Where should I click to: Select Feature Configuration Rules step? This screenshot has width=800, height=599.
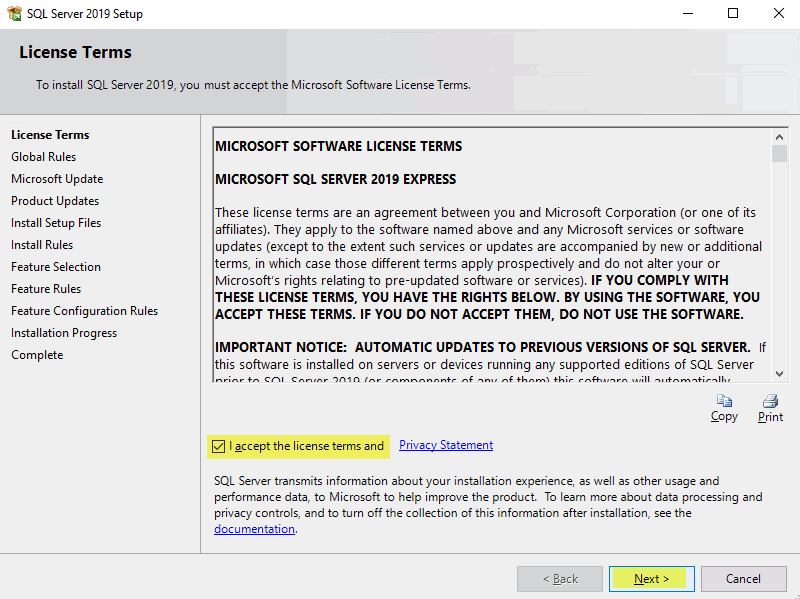(85, 310)
